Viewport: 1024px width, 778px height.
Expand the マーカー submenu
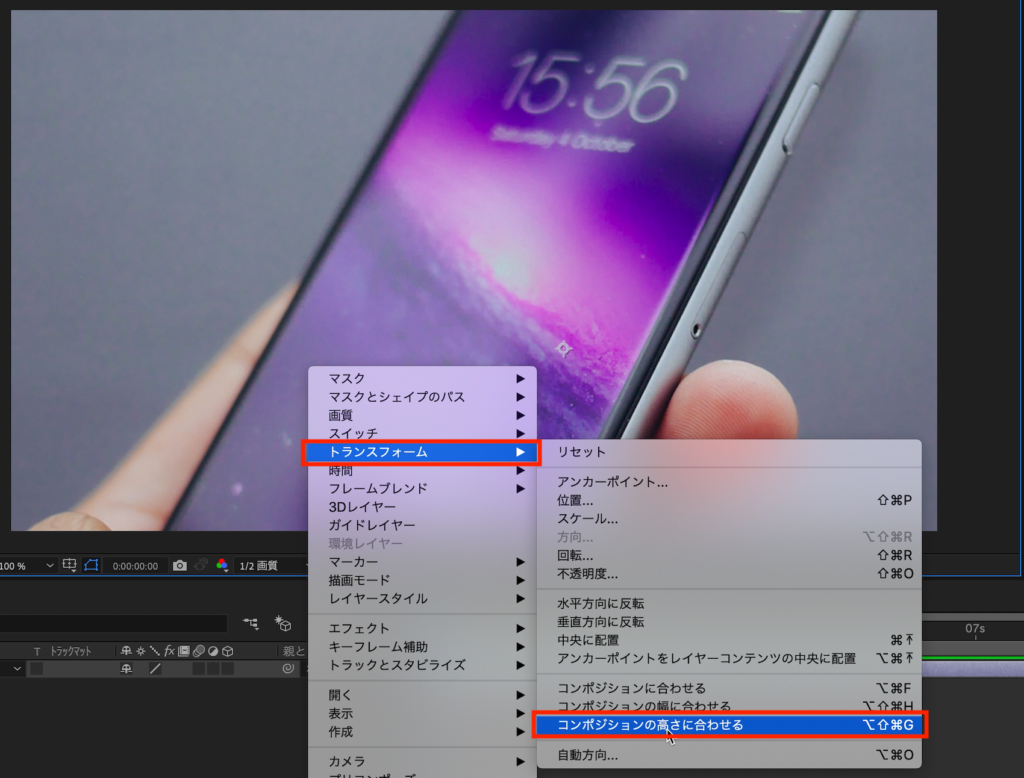[x=423, y=562]
